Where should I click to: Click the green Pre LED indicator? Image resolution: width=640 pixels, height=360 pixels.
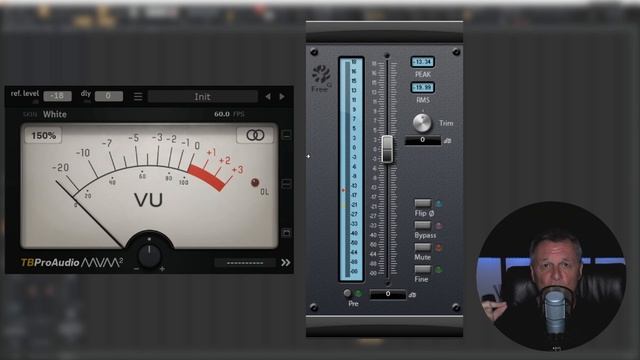358,293
